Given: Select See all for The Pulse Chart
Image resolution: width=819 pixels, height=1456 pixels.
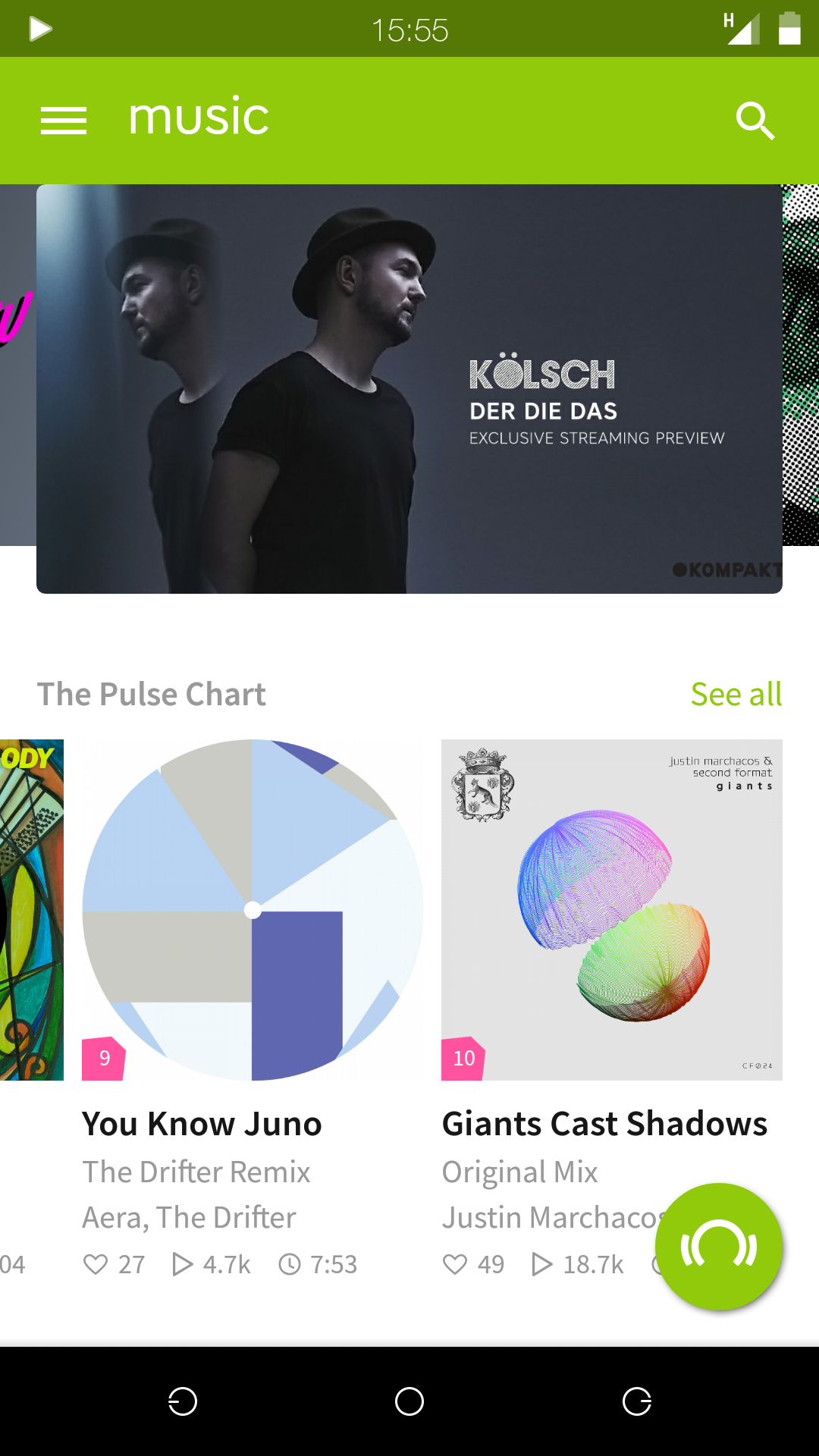Looking at the screenshot, I should coord(736,694).
